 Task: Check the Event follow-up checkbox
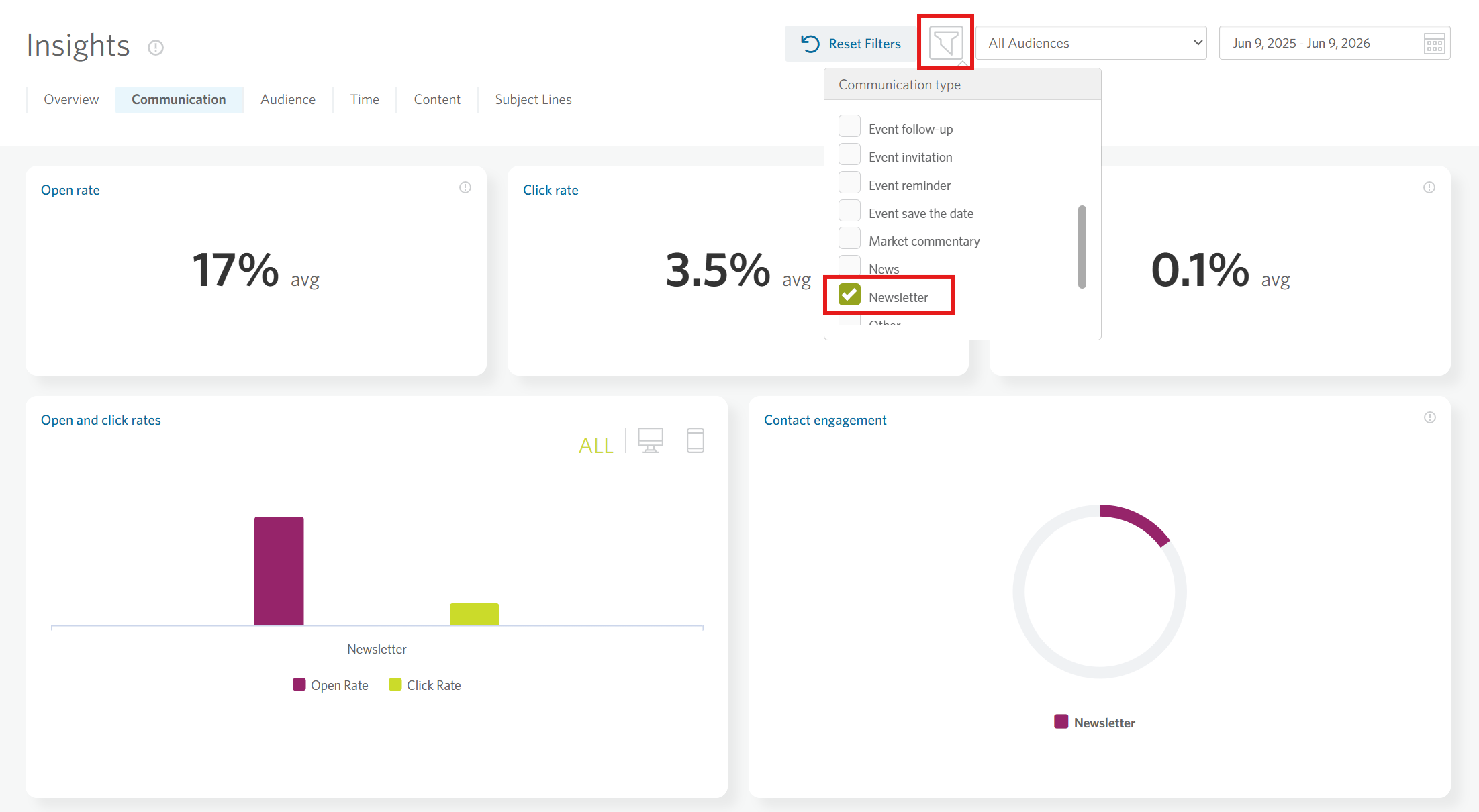point(849,126)
